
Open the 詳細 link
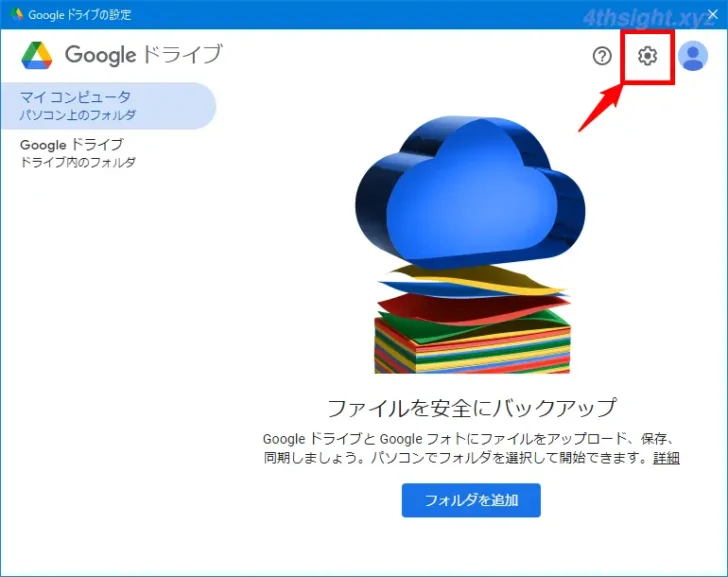[x=666, y=458]
